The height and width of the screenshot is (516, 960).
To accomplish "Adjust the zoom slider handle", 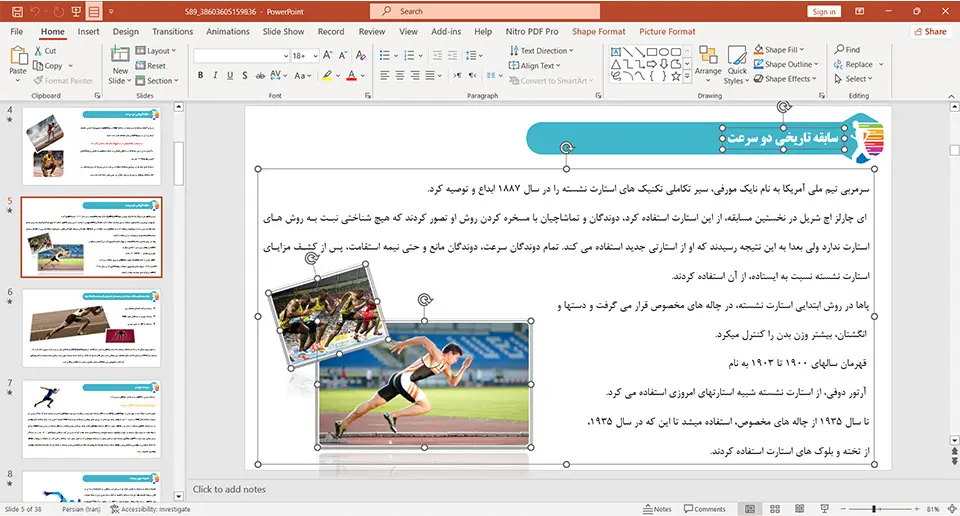I will coord(874,509).
